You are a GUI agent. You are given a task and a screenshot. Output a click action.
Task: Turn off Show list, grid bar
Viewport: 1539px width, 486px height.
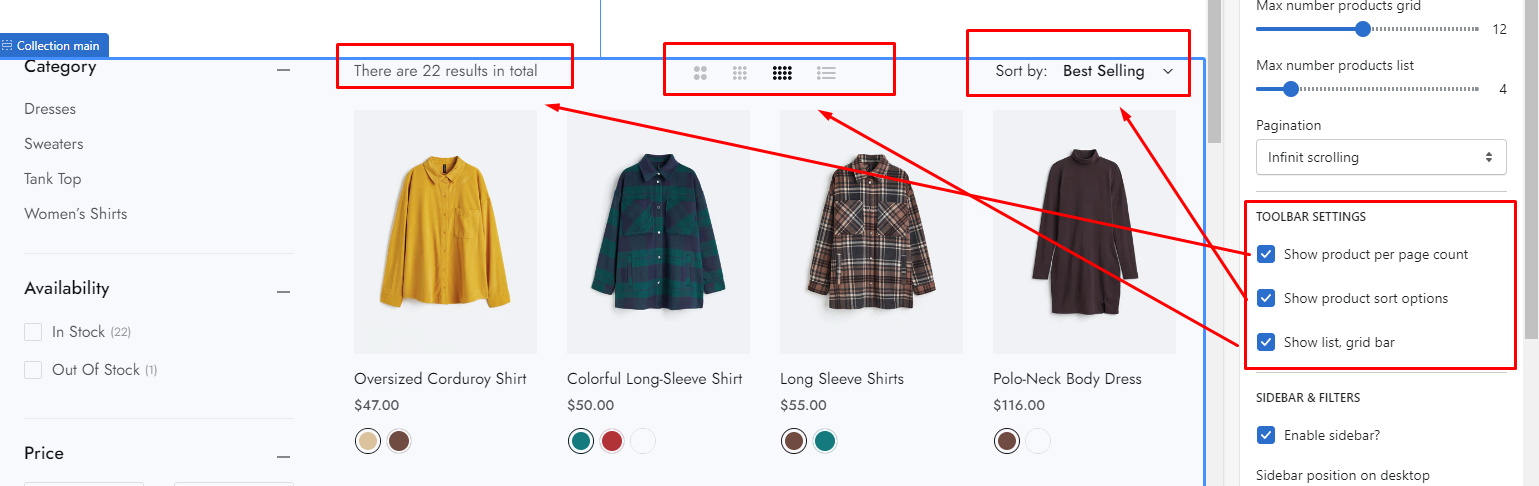(1266, 342)
